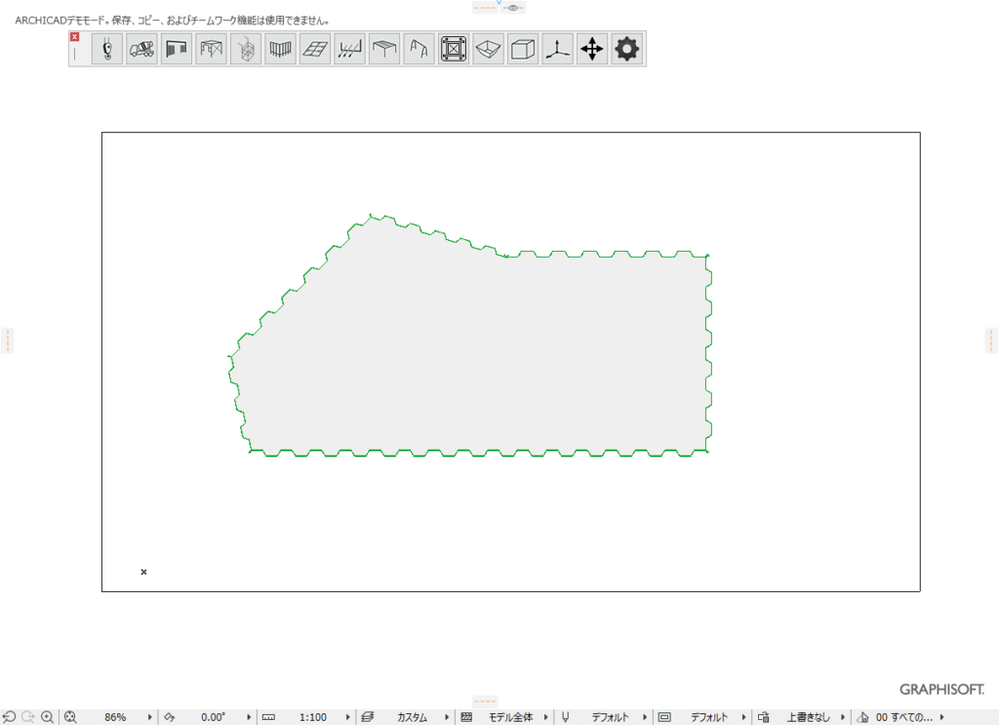This screenshot has height=725, width=999.
Task: Click the fit in window icon
Action: point(70,717)
